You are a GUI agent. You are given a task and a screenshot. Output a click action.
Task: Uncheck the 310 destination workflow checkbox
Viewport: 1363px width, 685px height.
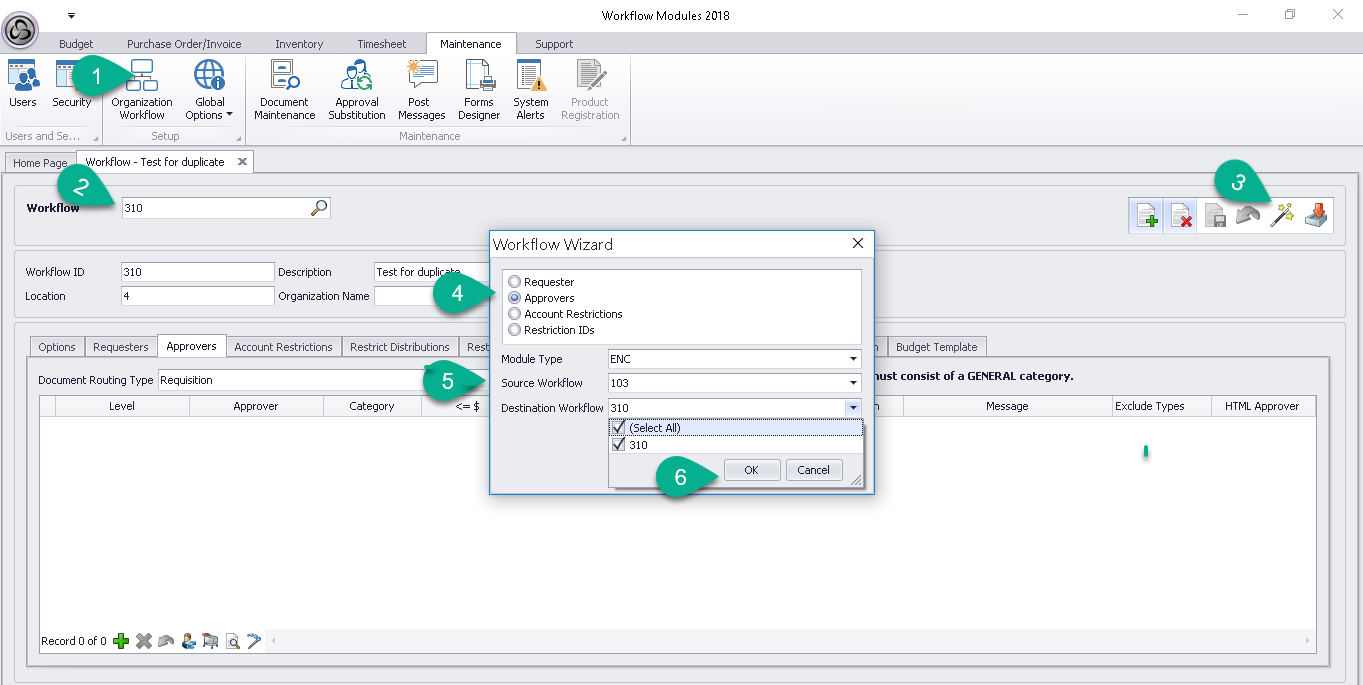coord(619,445)
